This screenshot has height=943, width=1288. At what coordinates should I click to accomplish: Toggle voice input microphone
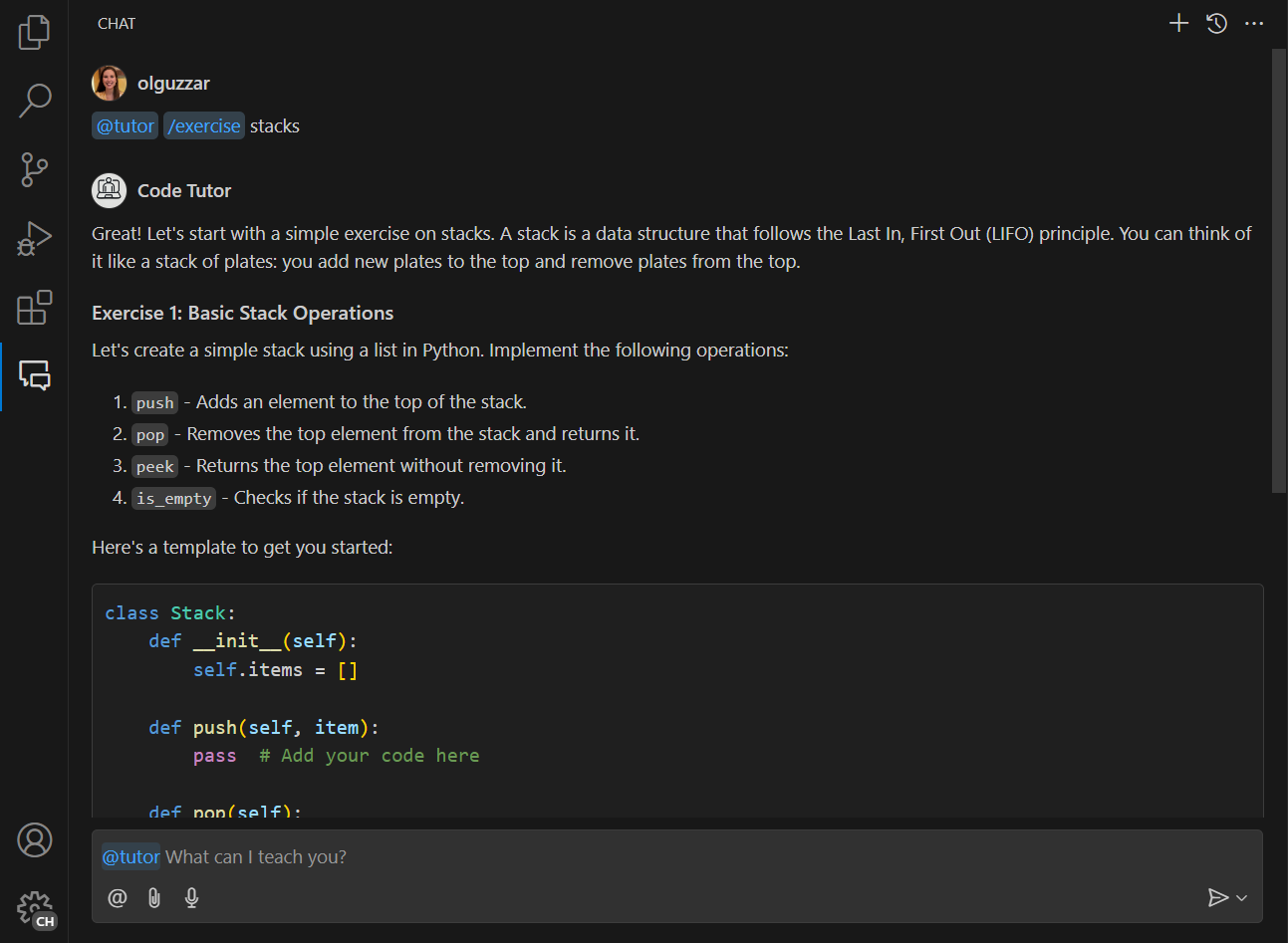(191, 897)
